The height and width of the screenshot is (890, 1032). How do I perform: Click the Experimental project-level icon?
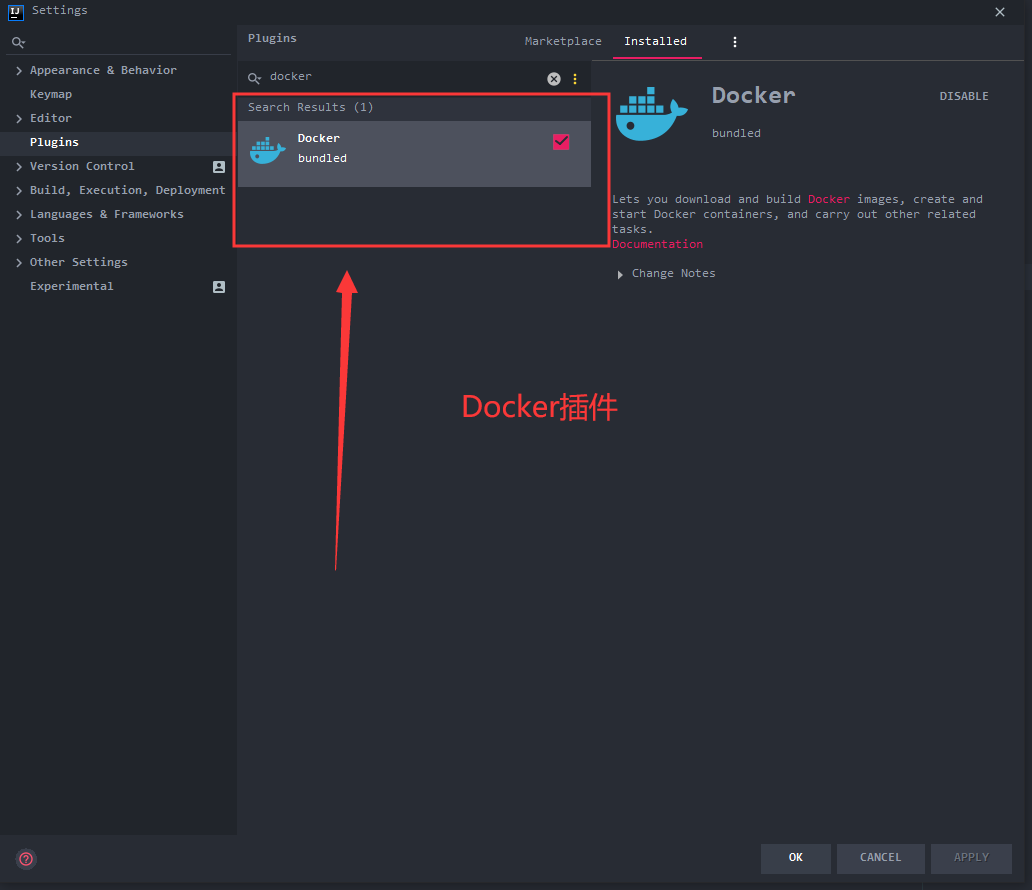[219, 286]
